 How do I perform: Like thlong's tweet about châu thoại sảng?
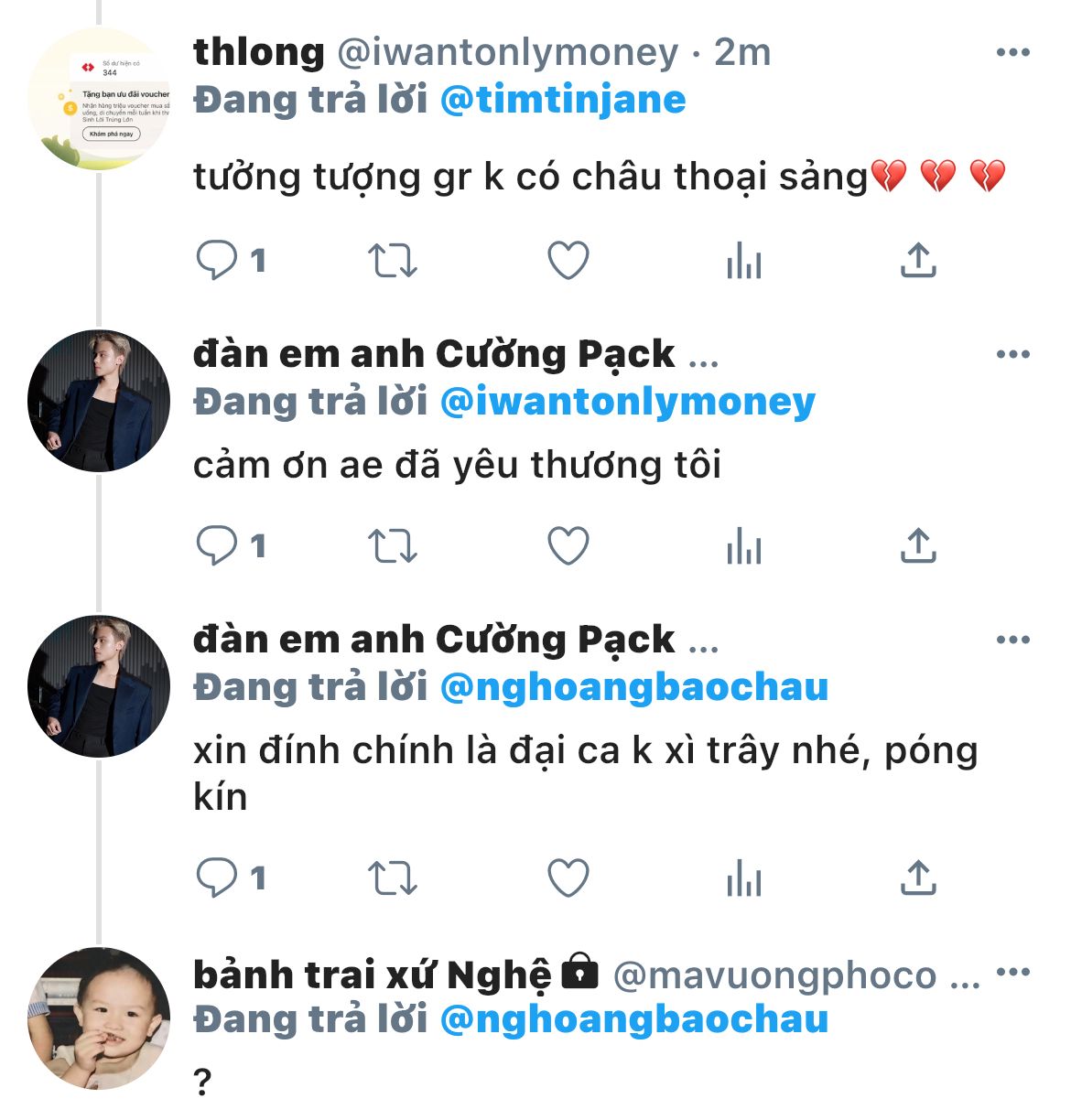coord(568,261)
